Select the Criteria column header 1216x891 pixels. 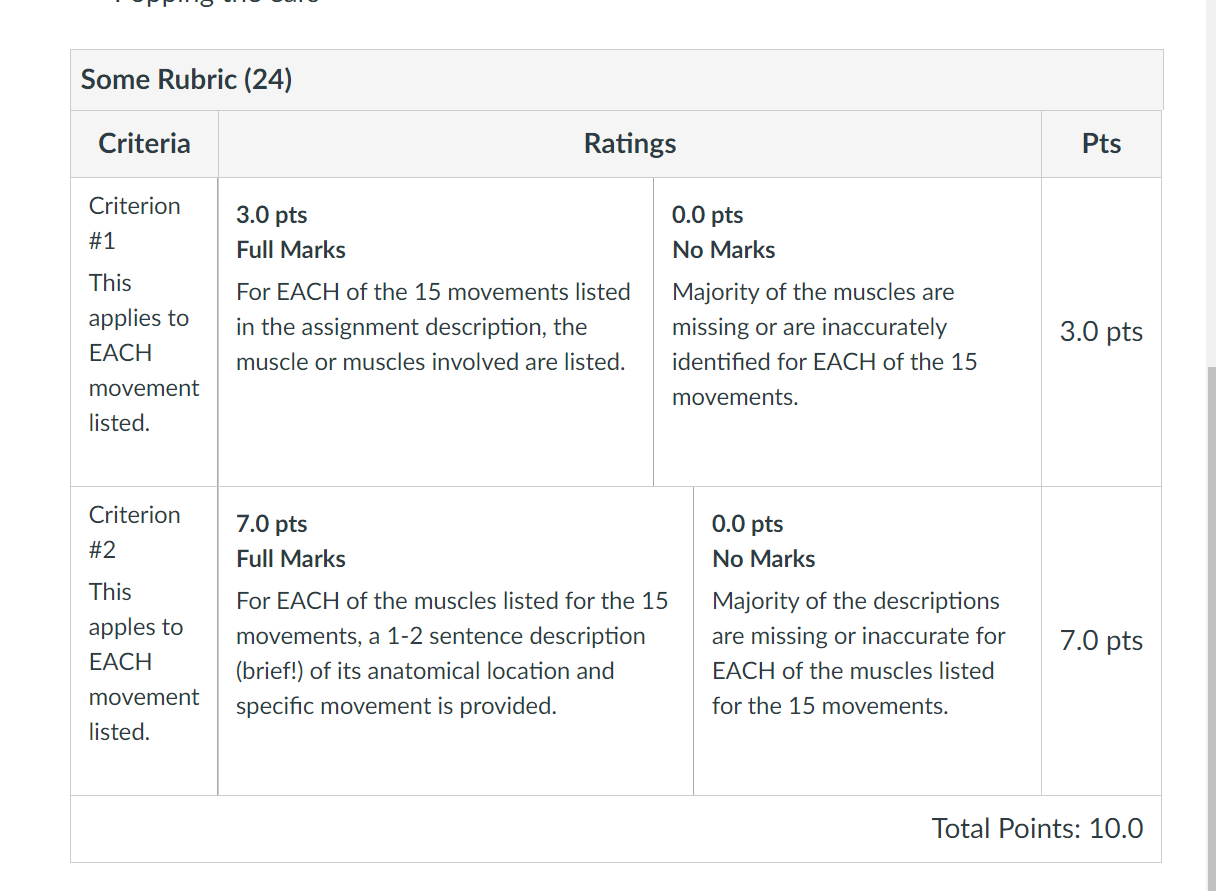click(144, 143)
